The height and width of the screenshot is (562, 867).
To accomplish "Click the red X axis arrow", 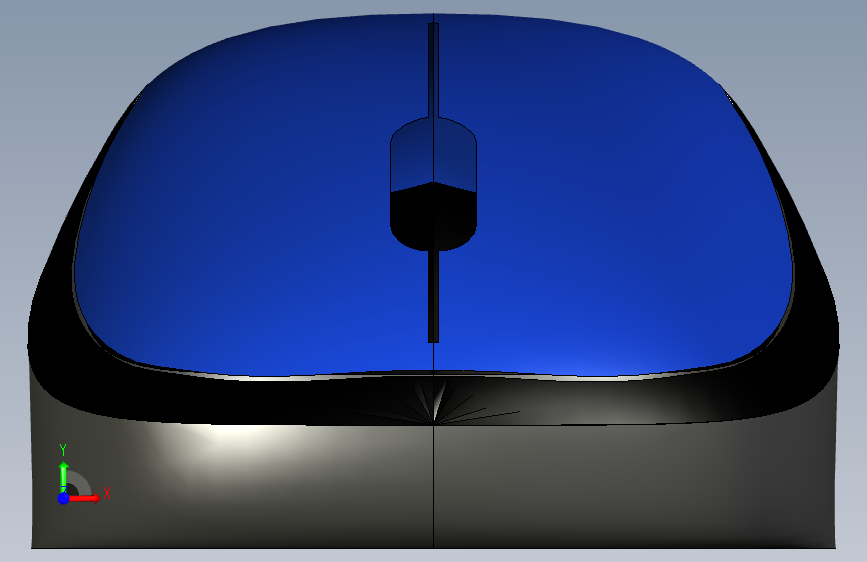I will tap(85, 498).
